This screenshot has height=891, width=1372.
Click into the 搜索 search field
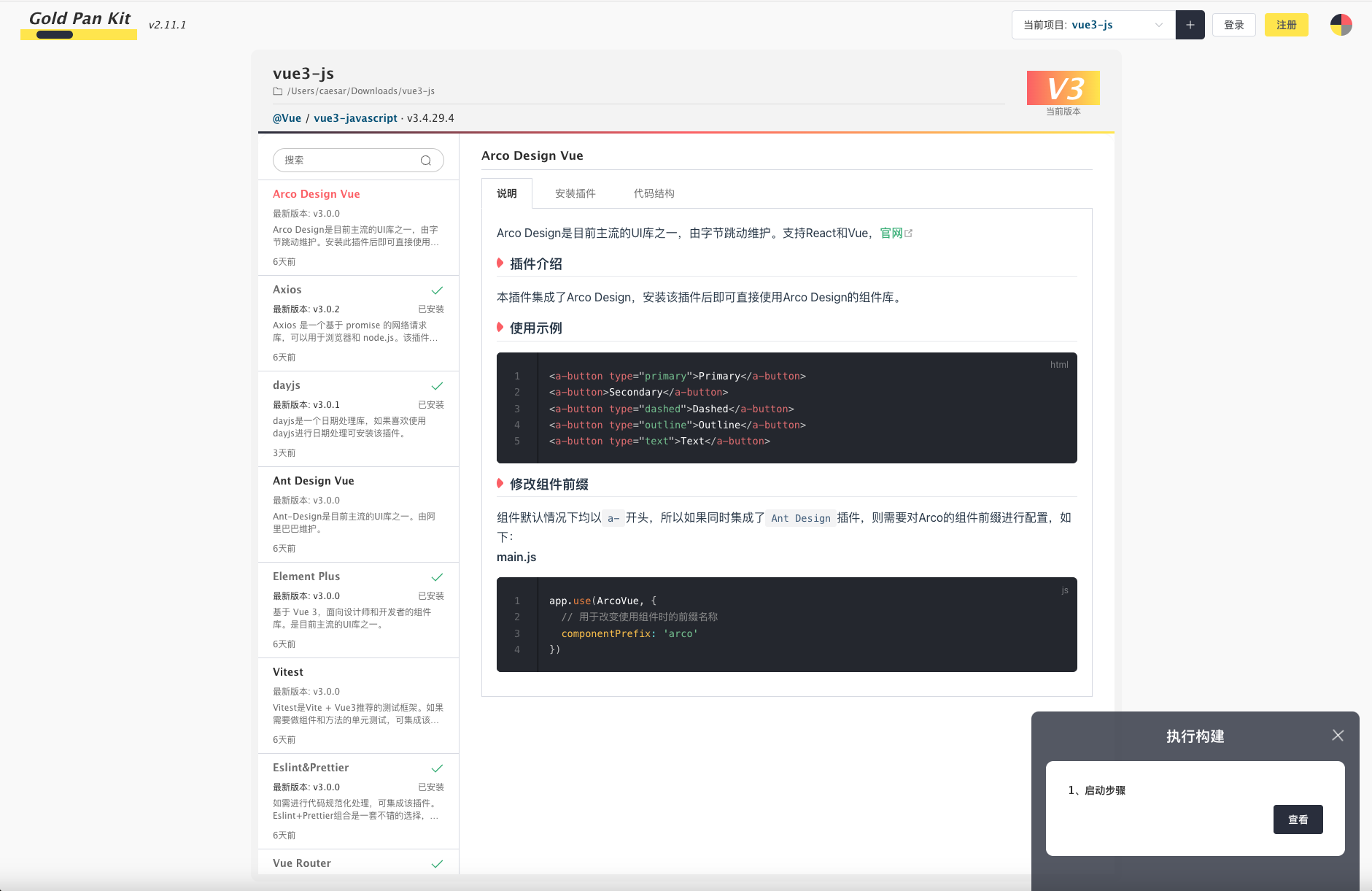coord(358,161)
